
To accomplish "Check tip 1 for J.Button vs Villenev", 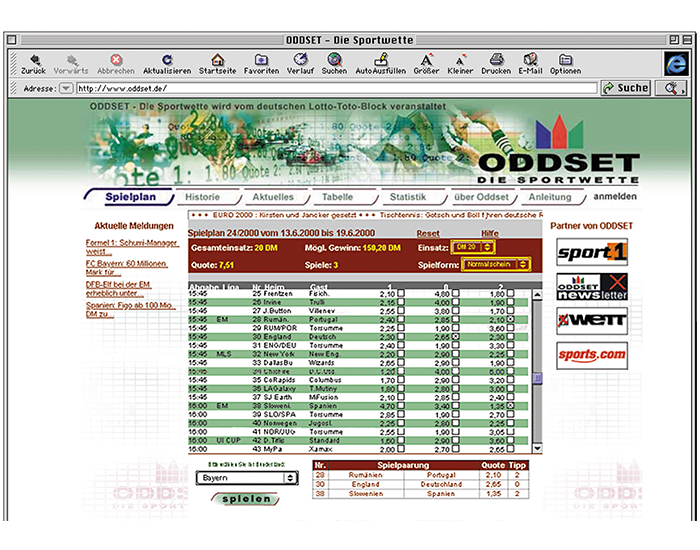I will pos(401,310).
